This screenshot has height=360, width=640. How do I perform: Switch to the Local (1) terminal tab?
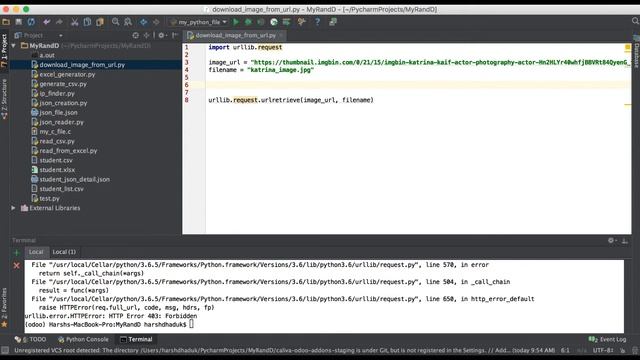point(64,252)
